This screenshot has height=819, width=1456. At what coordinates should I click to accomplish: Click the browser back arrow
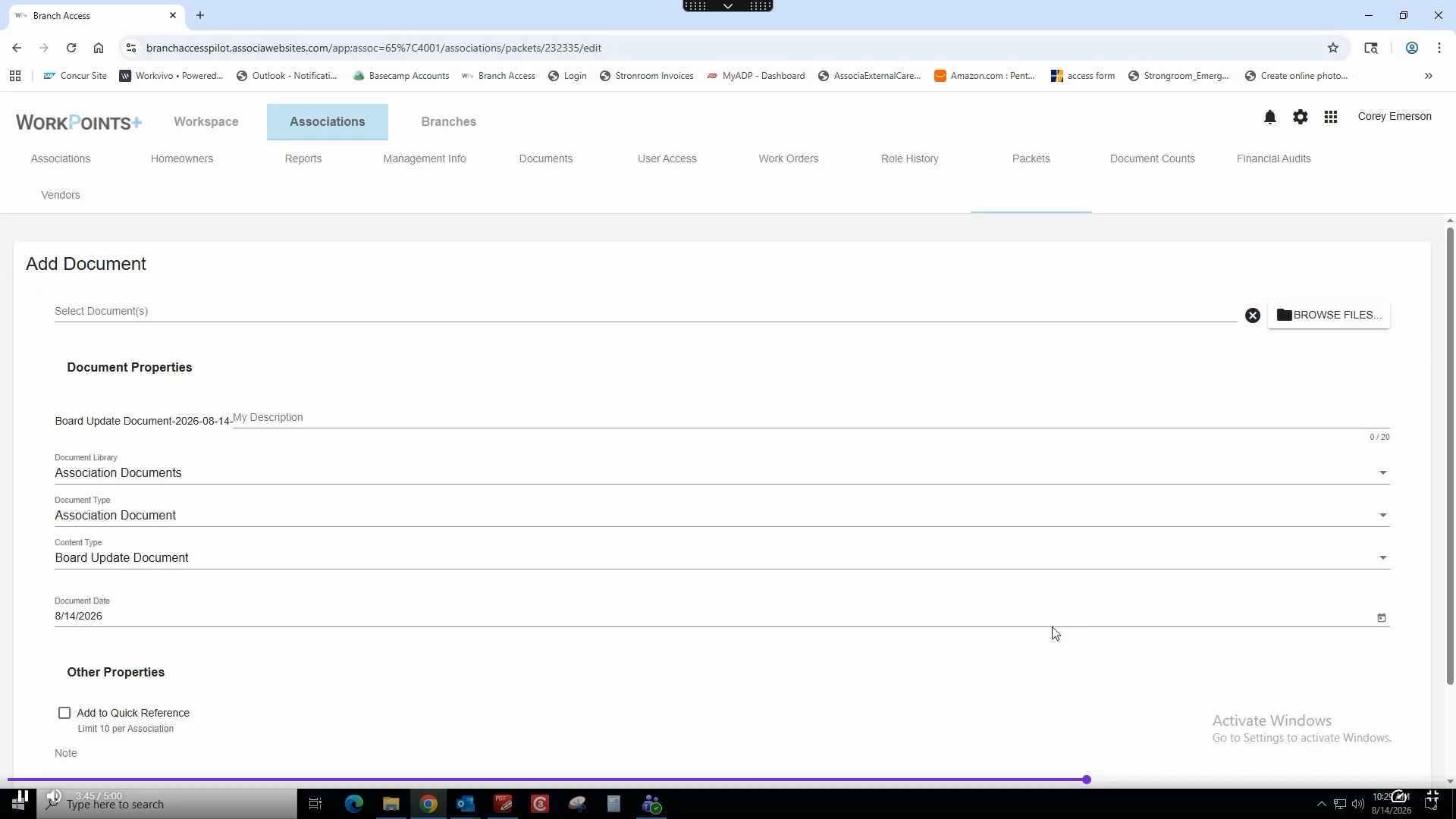(x=17, y=48)
